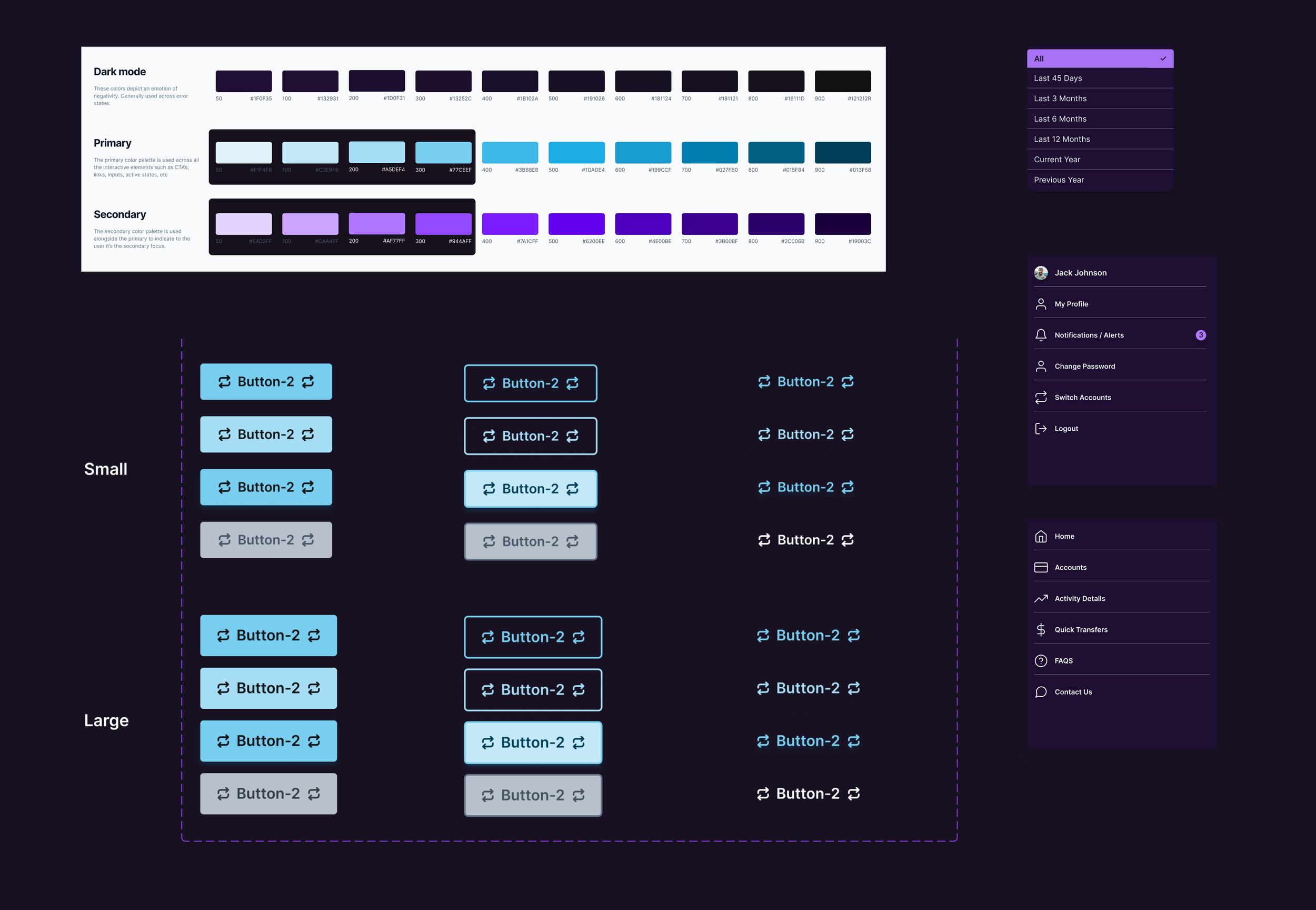Click the Accounts card icon
Viewport: 1316px width, 910px height.
coord(1041,567)
